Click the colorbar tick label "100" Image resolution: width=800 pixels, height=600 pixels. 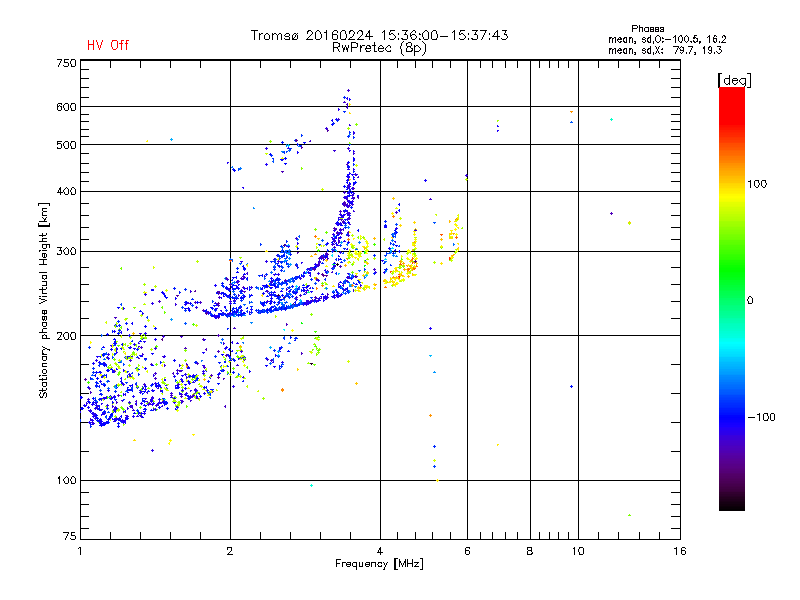[x=757, y=184]
